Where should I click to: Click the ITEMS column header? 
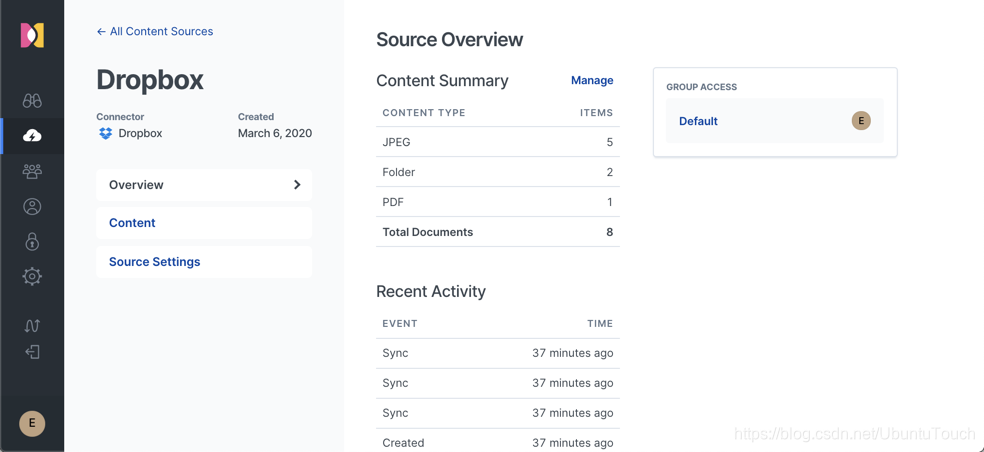[x=596, y=113]
